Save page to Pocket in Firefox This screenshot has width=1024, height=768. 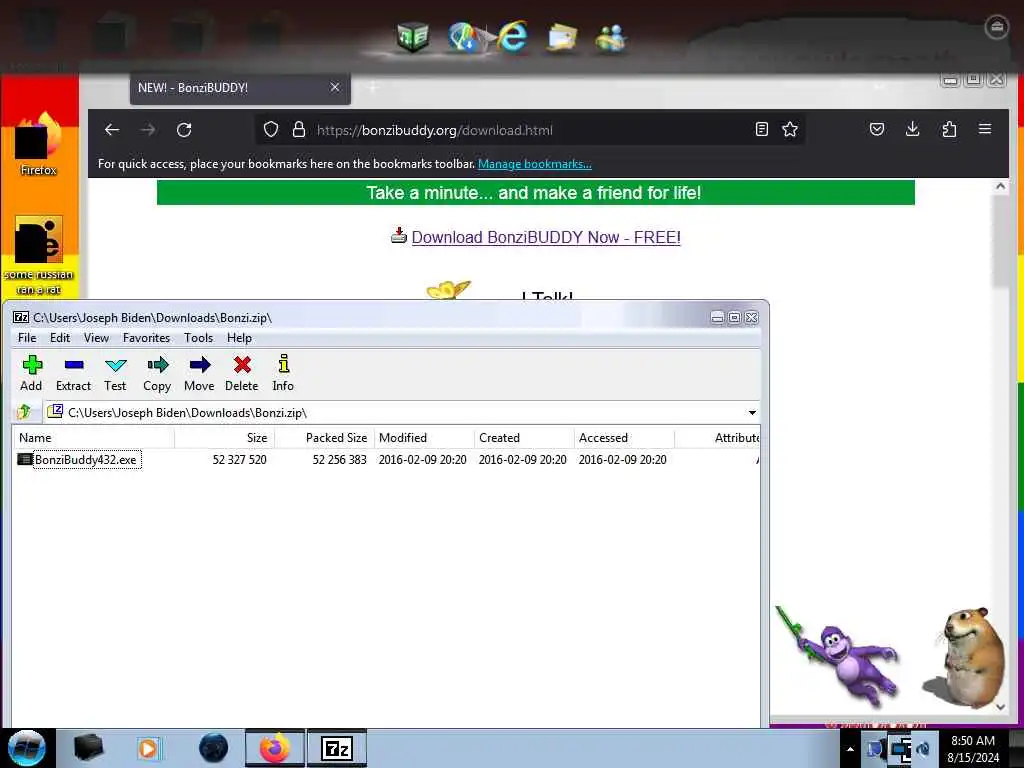click(876, 129)
